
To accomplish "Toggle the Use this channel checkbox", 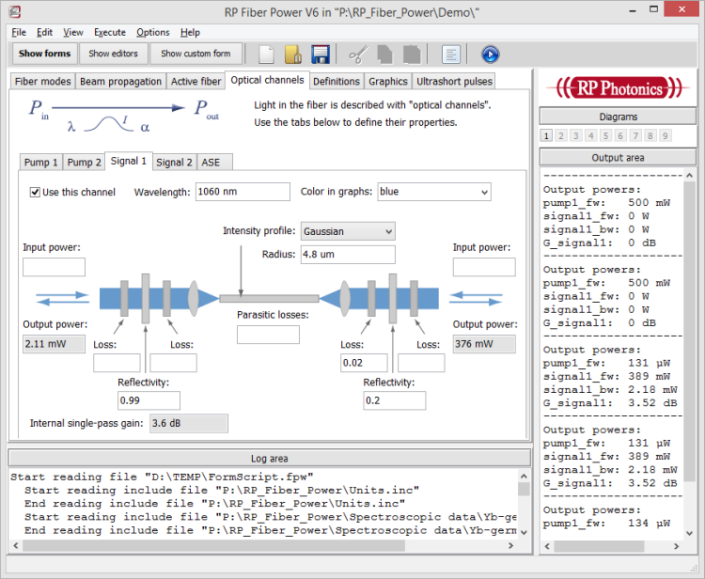I will click(x=35, y=192).
